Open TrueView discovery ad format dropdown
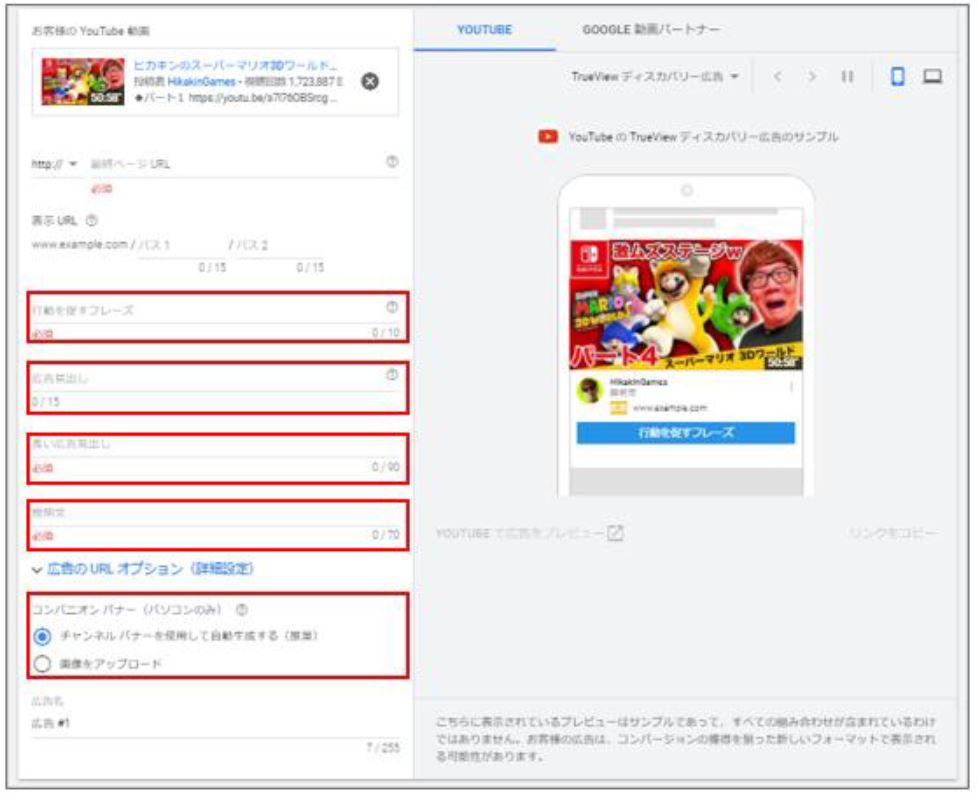Viewport: 978px width, 795px height. 655,77
